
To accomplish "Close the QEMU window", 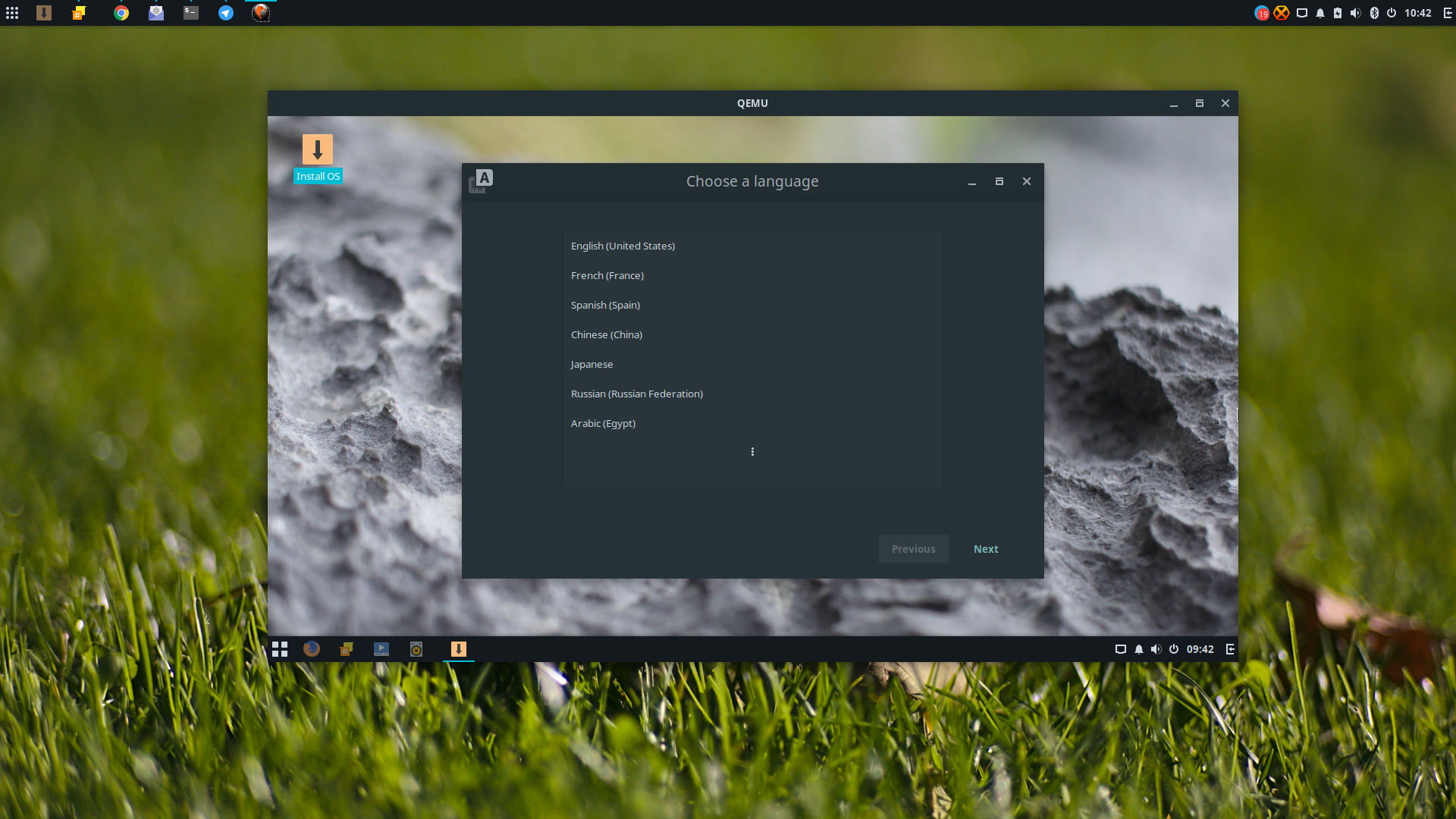I will click(1225, 103).
